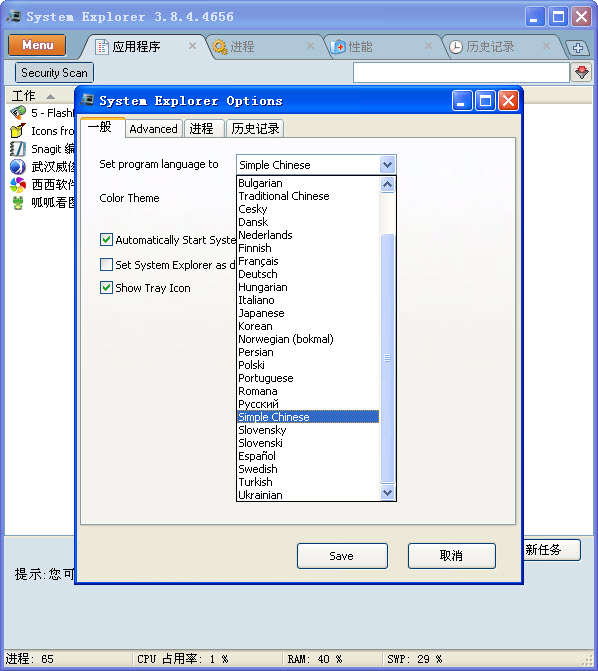Collapse the program language dropdown arrow

click(387, 165)
